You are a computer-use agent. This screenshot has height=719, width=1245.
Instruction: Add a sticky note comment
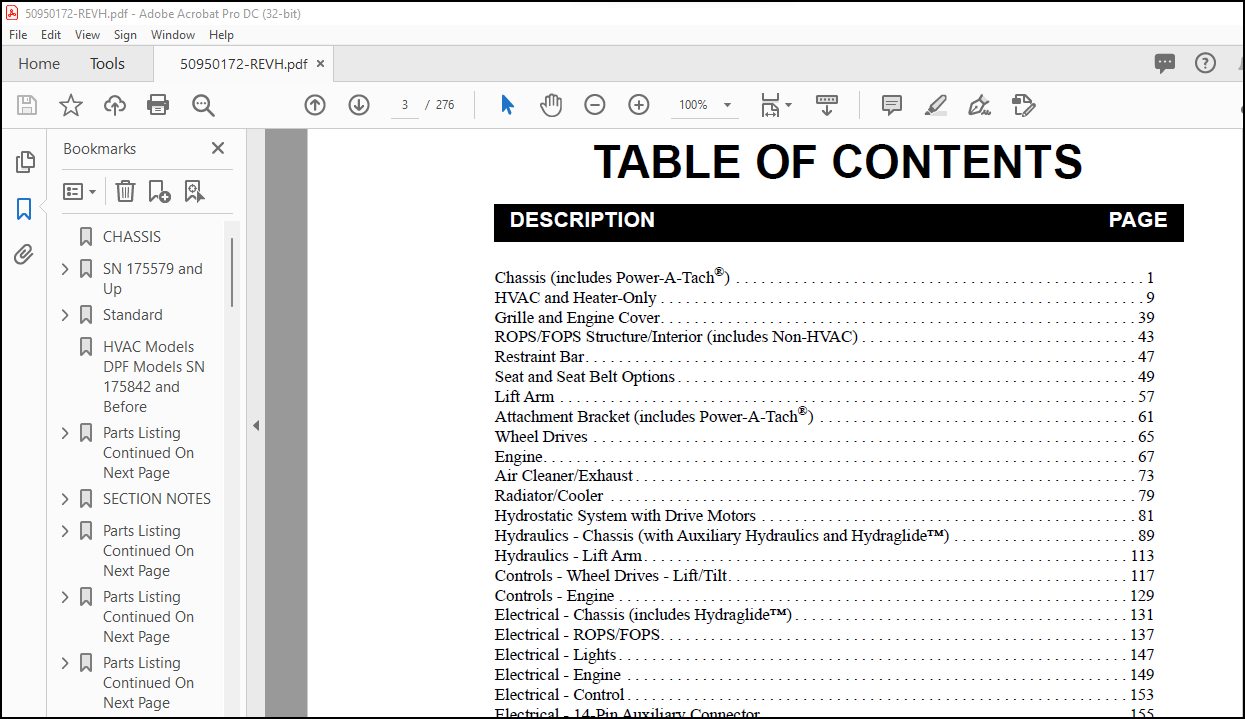coord(892,105)
